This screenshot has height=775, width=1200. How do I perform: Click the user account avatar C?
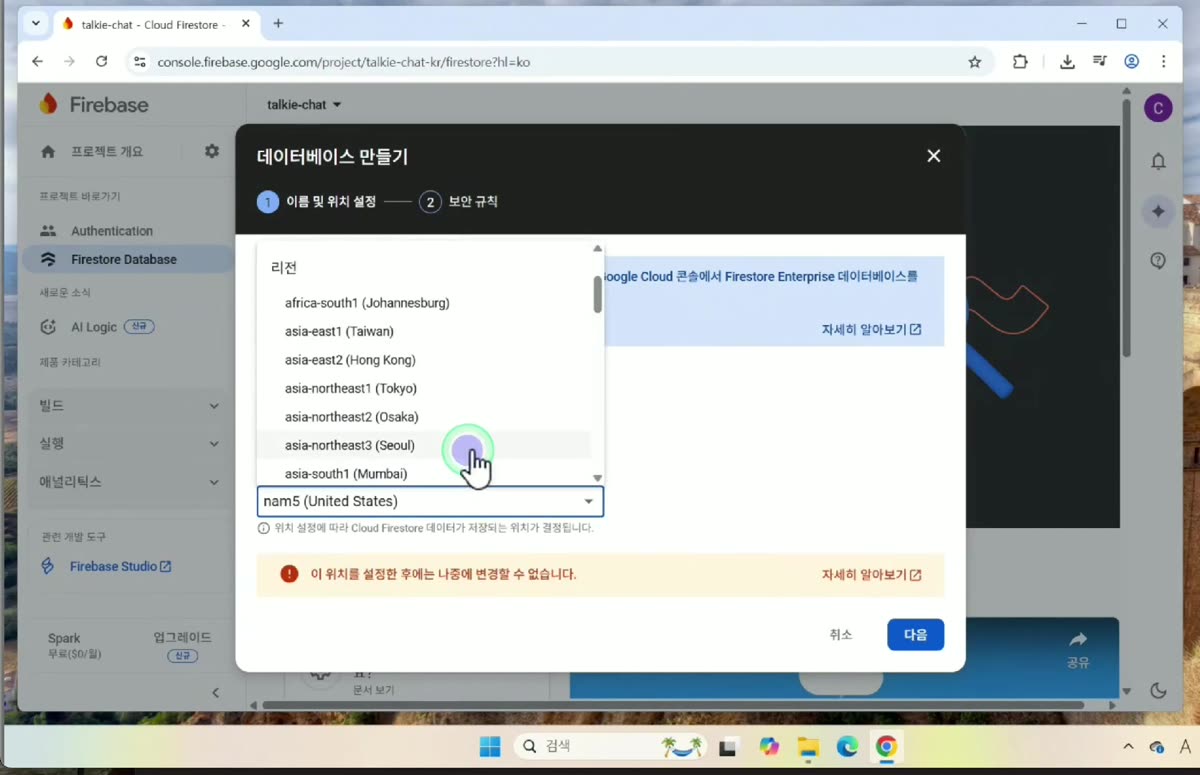(1158, 108)
